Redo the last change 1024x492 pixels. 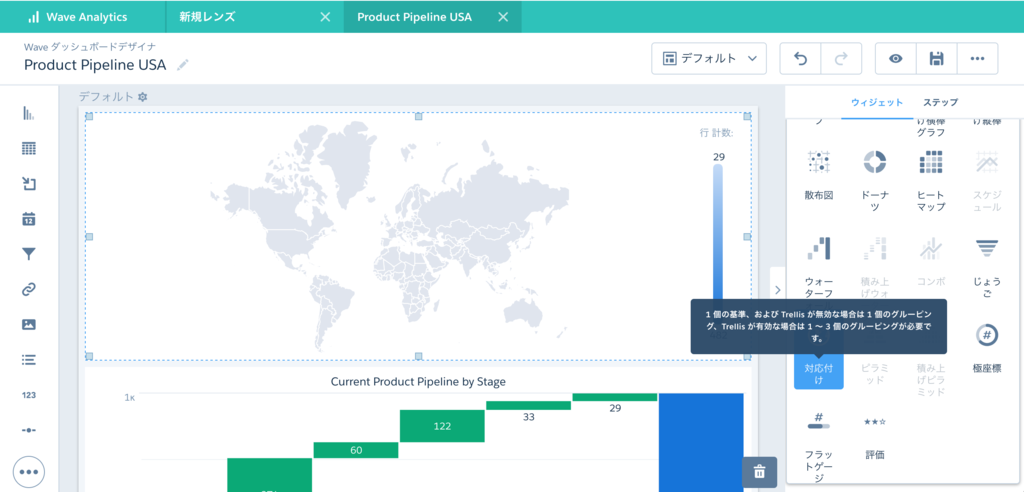841,59
